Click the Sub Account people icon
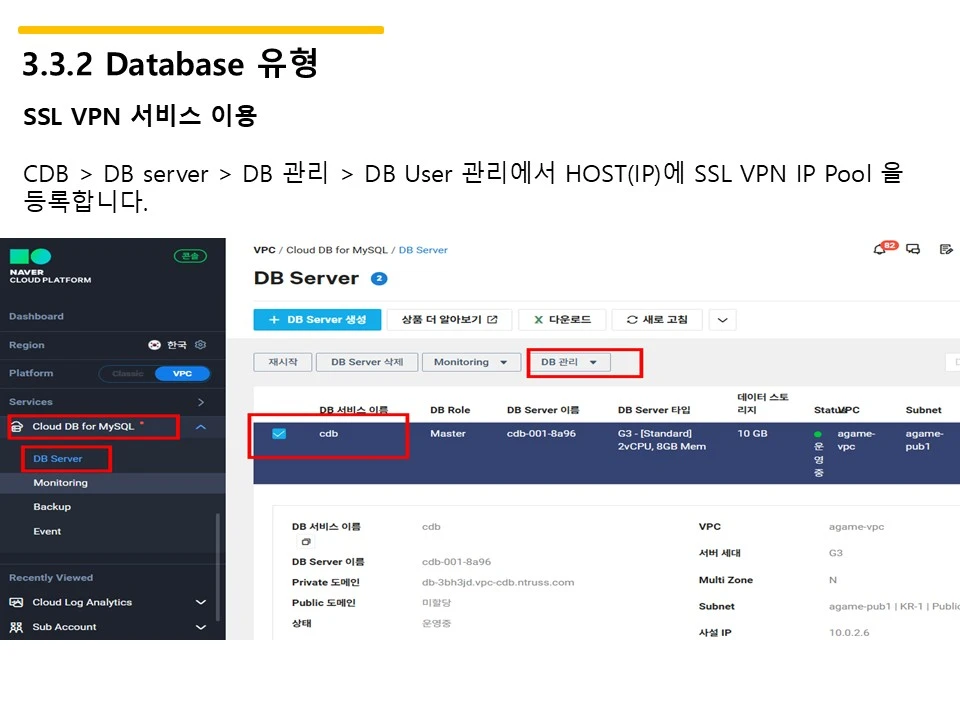Image resolution: width=960 pixels, height=720 pixels. pyautogui.click(x=17, y=627)
